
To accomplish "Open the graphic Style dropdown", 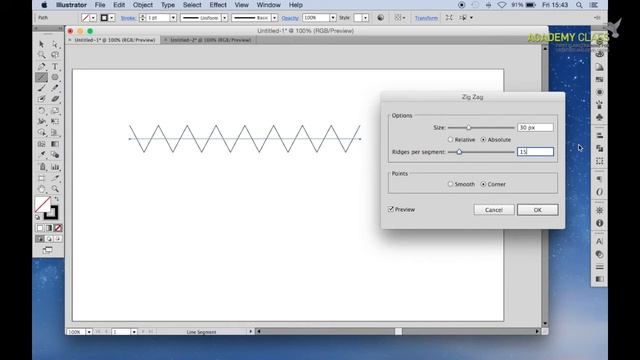I will tap(365, 18).
